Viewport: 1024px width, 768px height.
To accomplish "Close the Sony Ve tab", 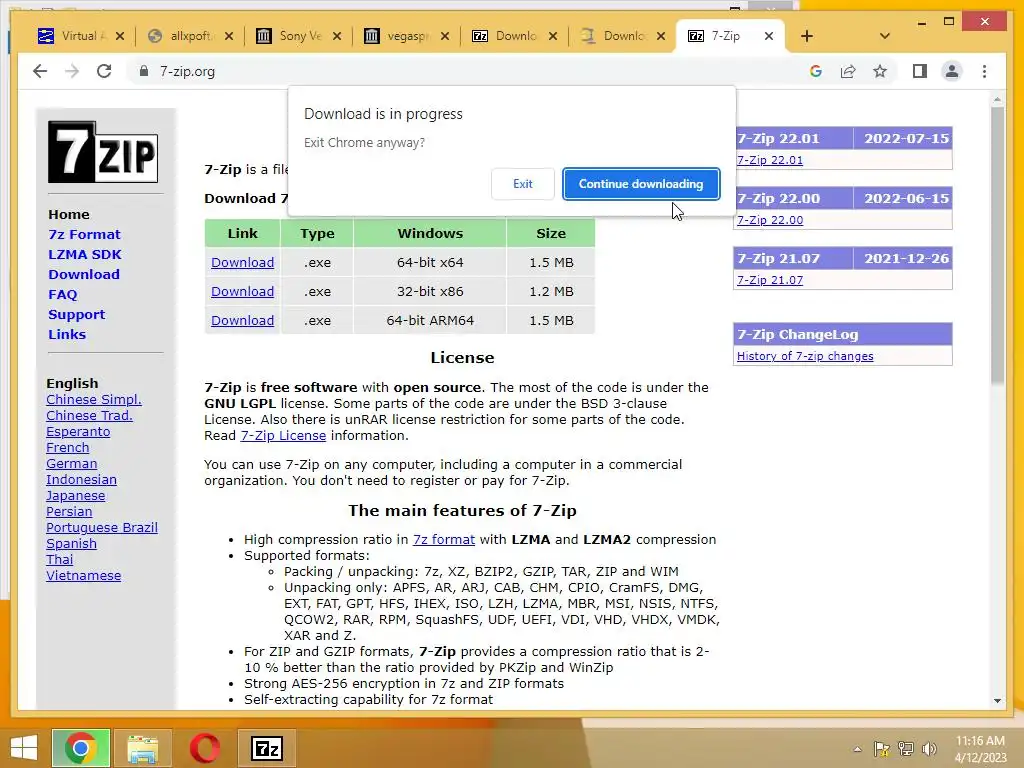I will [337, 36].
